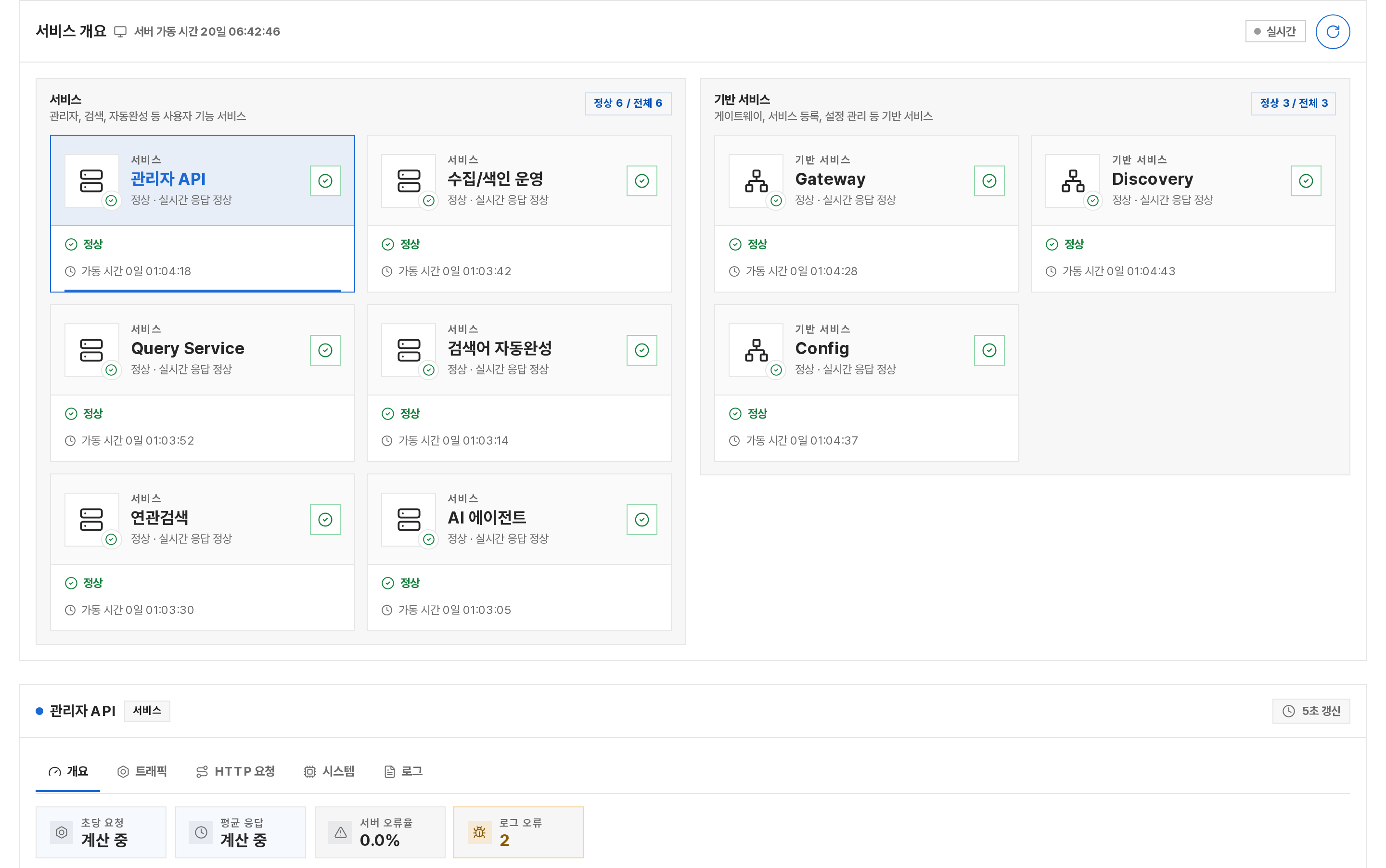Screen dimensions: 1386x868
Task: Click the server icon of Query Service card
Action: pyautogui.click(x=91, y=350)
